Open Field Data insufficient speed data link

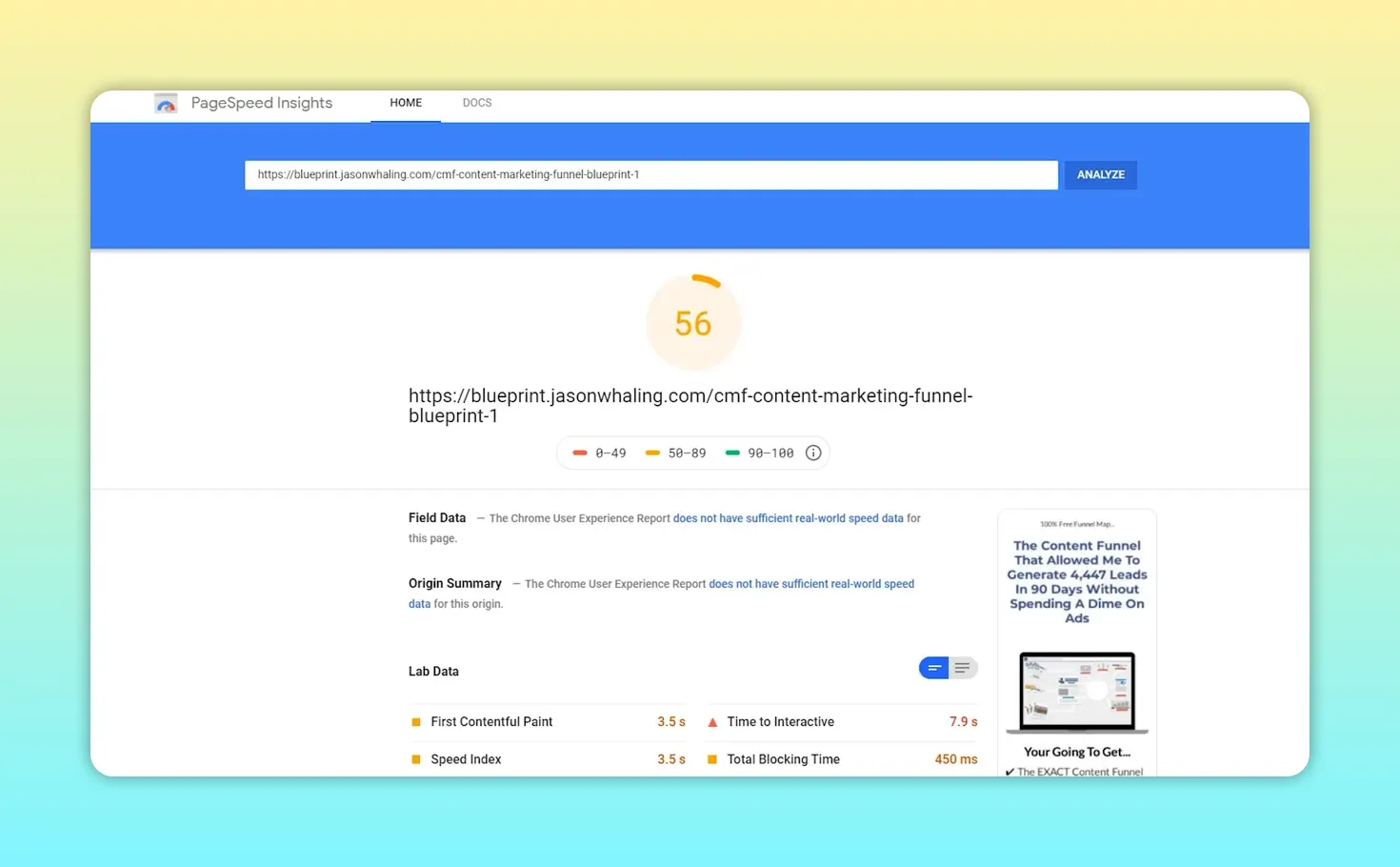click(789, 518)
